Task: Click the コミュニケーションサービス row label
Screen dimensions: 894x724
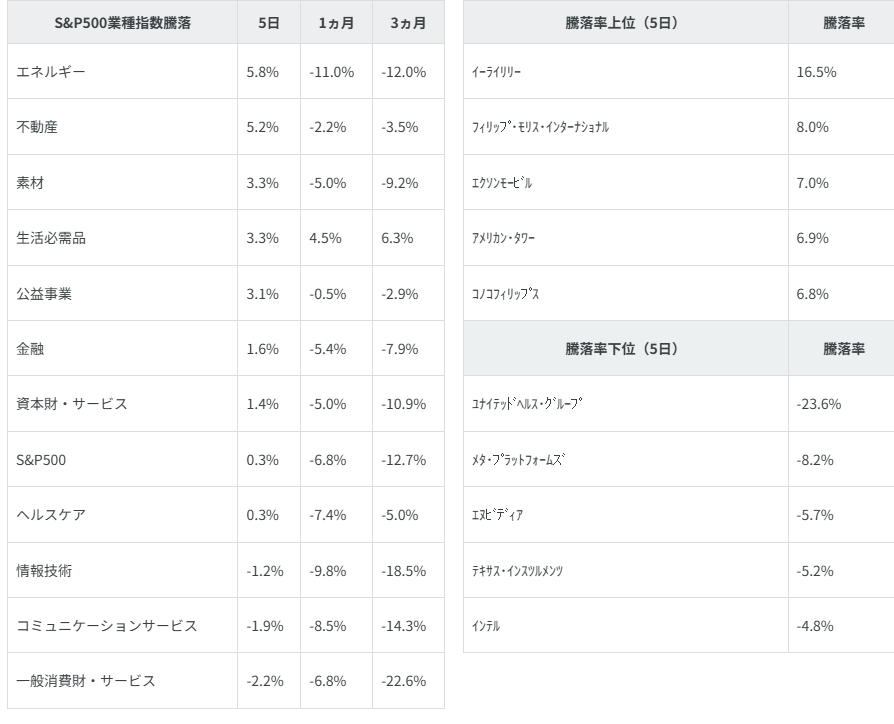Action: pyautogui.click(x=107, y=625)
